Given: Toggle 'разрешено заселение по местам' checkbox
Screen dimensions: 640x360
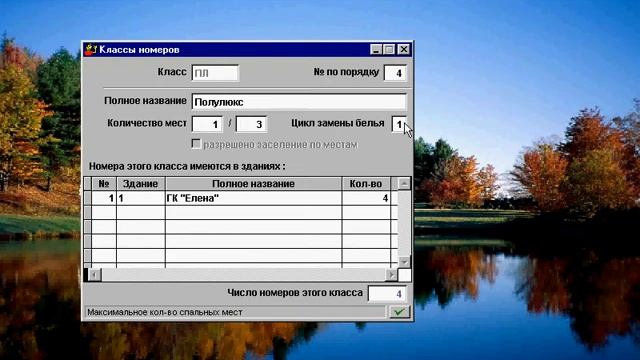Looking at the screenshot, I should pyautogui.click(x=196, y=144).
